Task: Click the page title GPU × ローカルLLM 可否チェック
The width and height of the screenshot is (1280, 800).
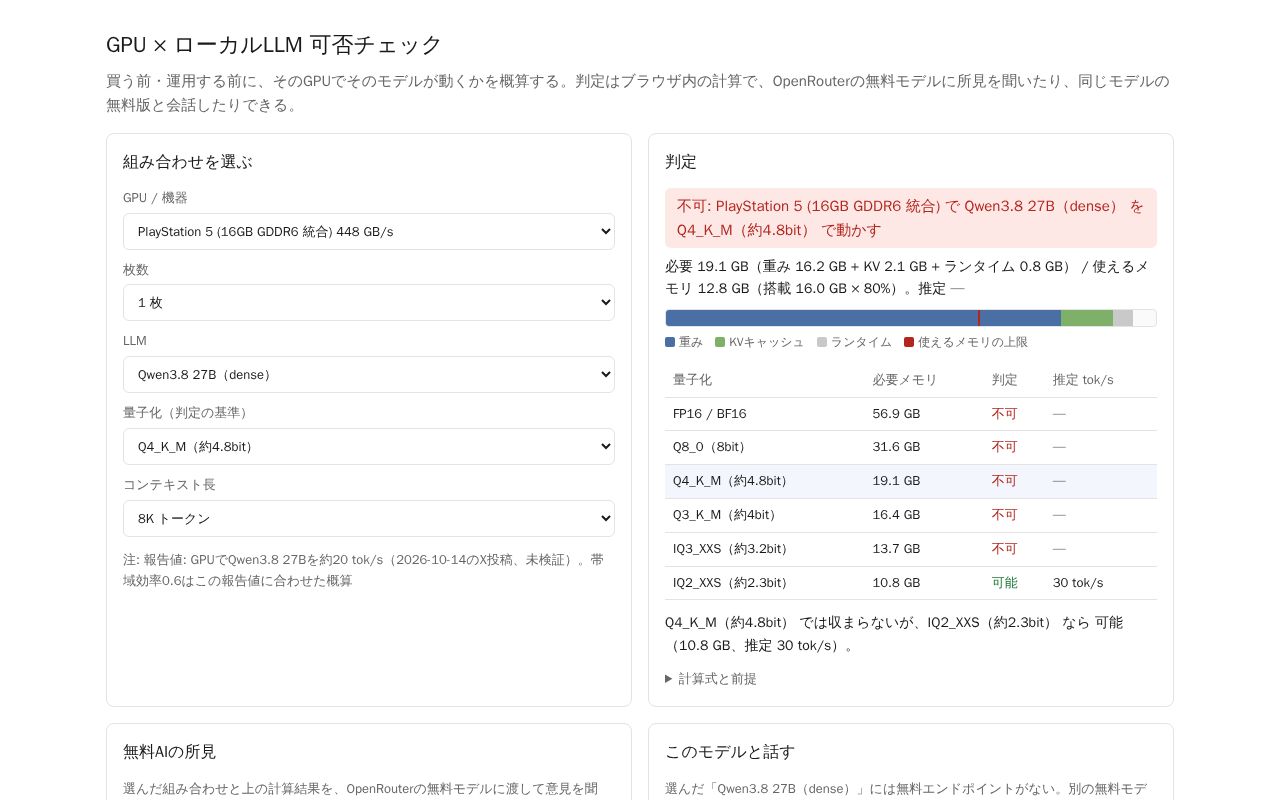Action: click(274, 45)
